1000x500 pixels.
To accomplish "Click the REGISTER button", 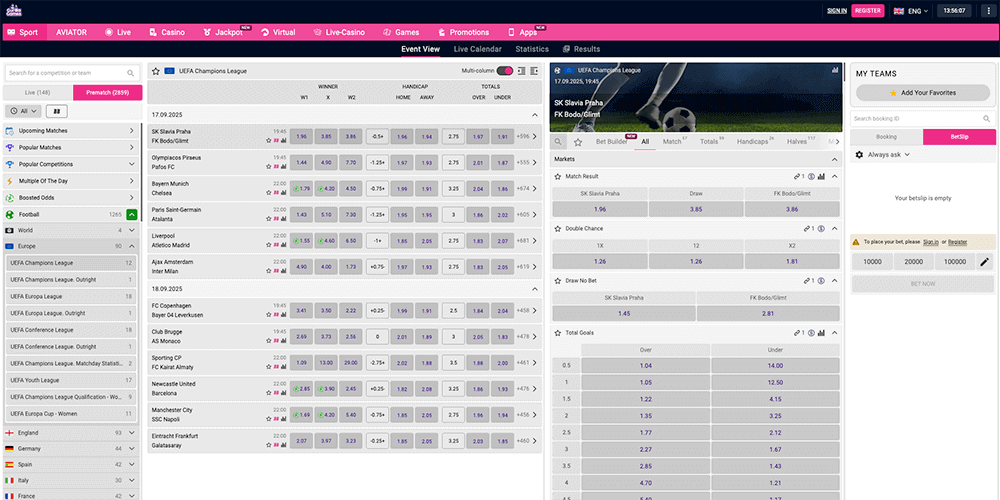I will (868, 11).
